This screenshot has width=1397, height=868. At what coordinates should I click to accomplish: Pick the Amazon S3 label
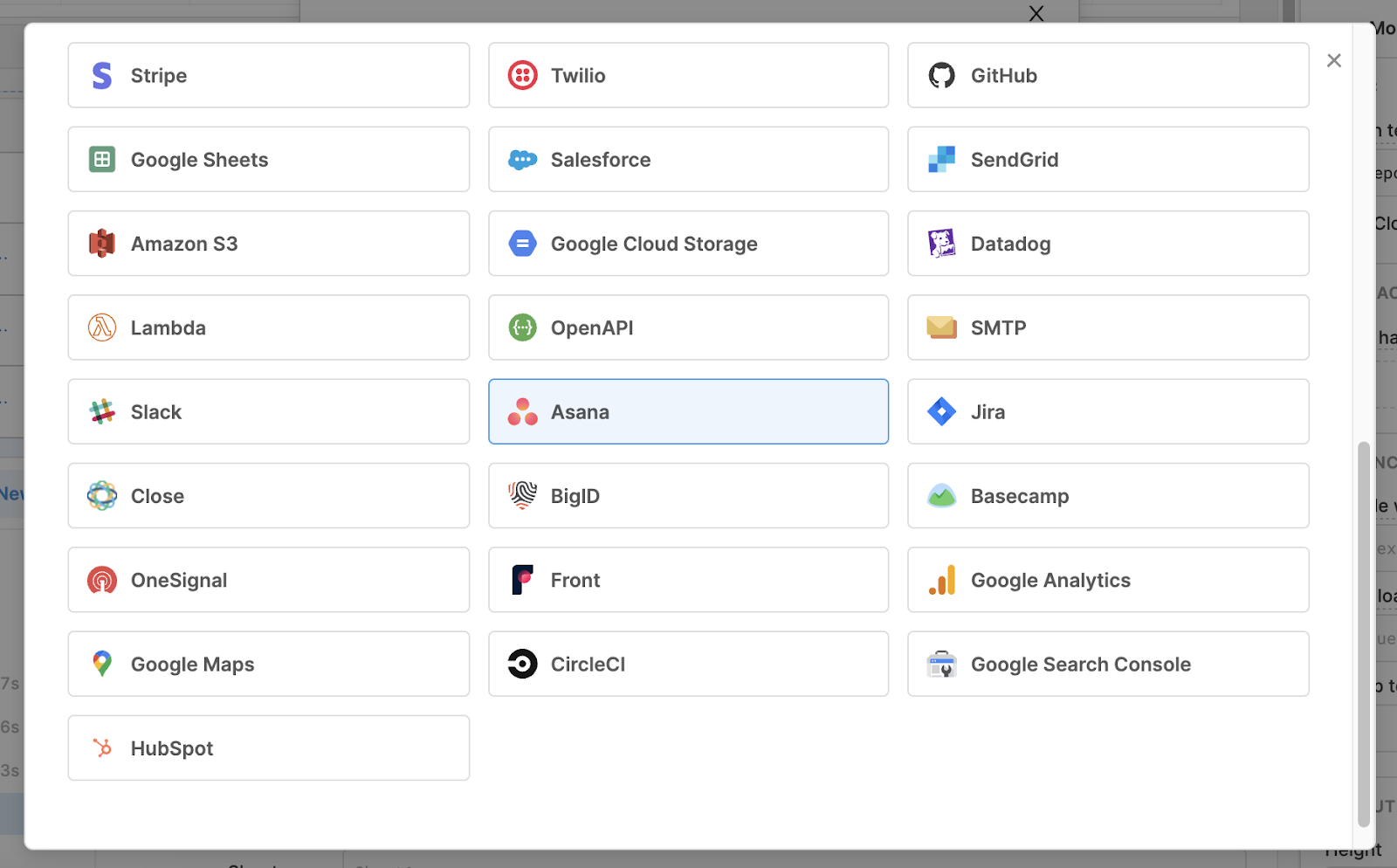[184, 244]
